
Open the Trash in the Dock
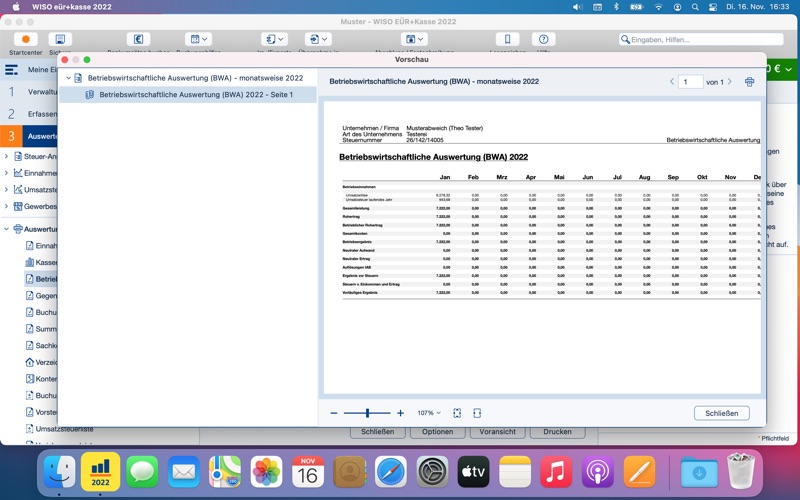coord(741,471)
